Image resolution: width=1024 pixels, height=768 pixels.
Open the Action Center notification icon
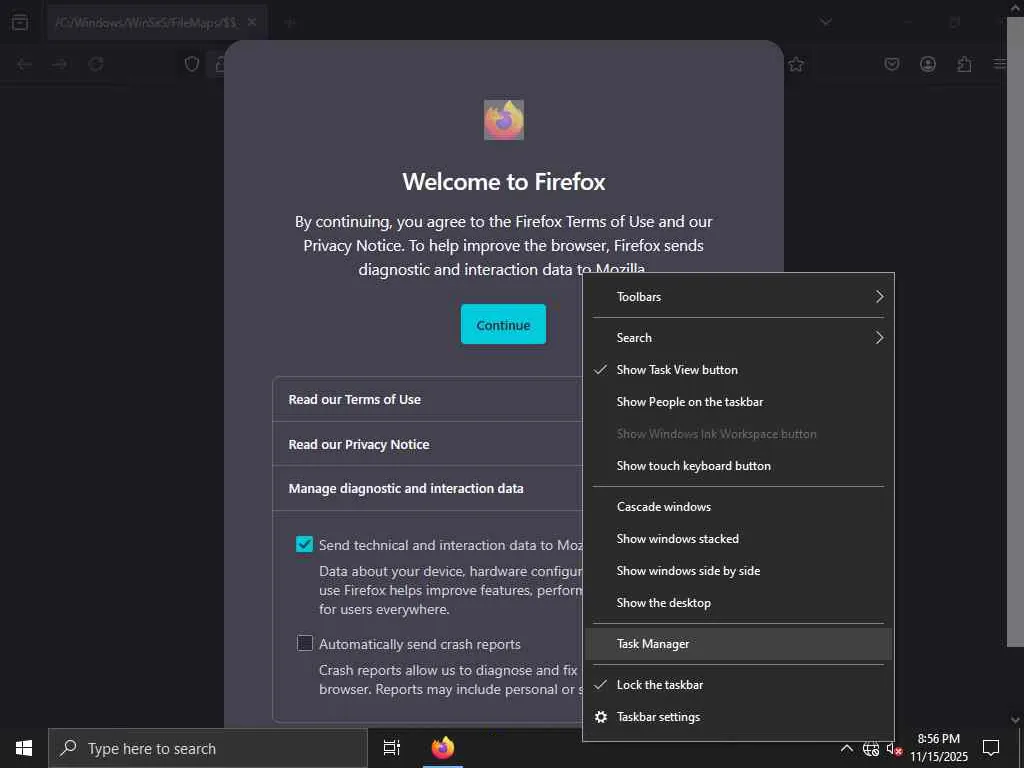(x=991, y=747)
